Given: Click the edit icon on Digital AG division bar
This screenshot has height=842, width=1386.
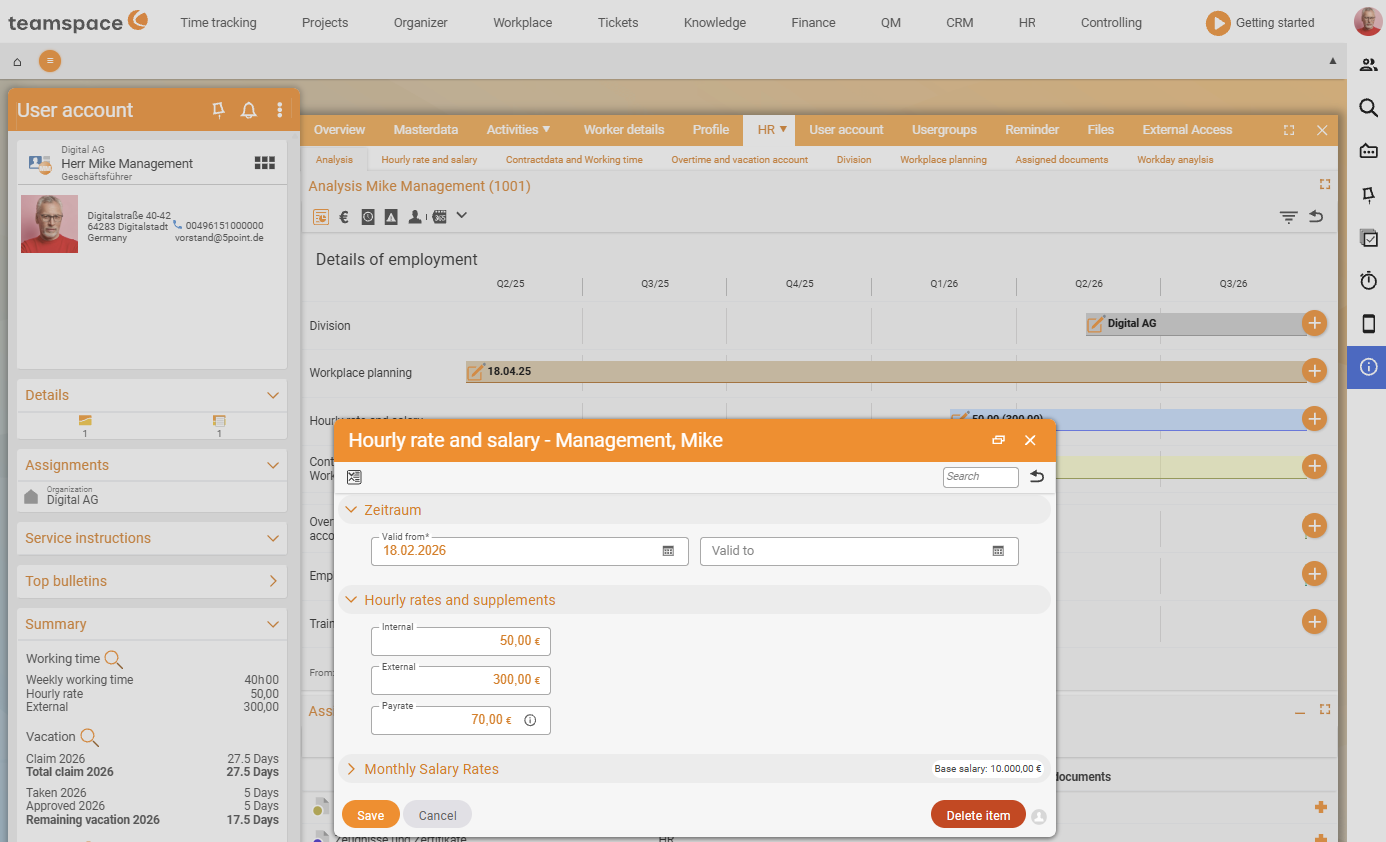Looking at the screenshot, I should (x=1096, y=324).
